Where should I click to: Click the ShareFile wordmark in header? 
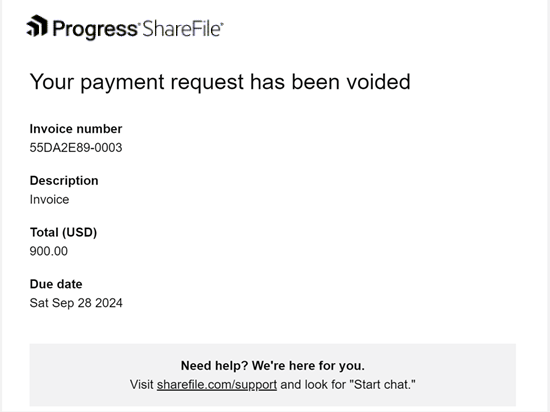click(182, 29)
